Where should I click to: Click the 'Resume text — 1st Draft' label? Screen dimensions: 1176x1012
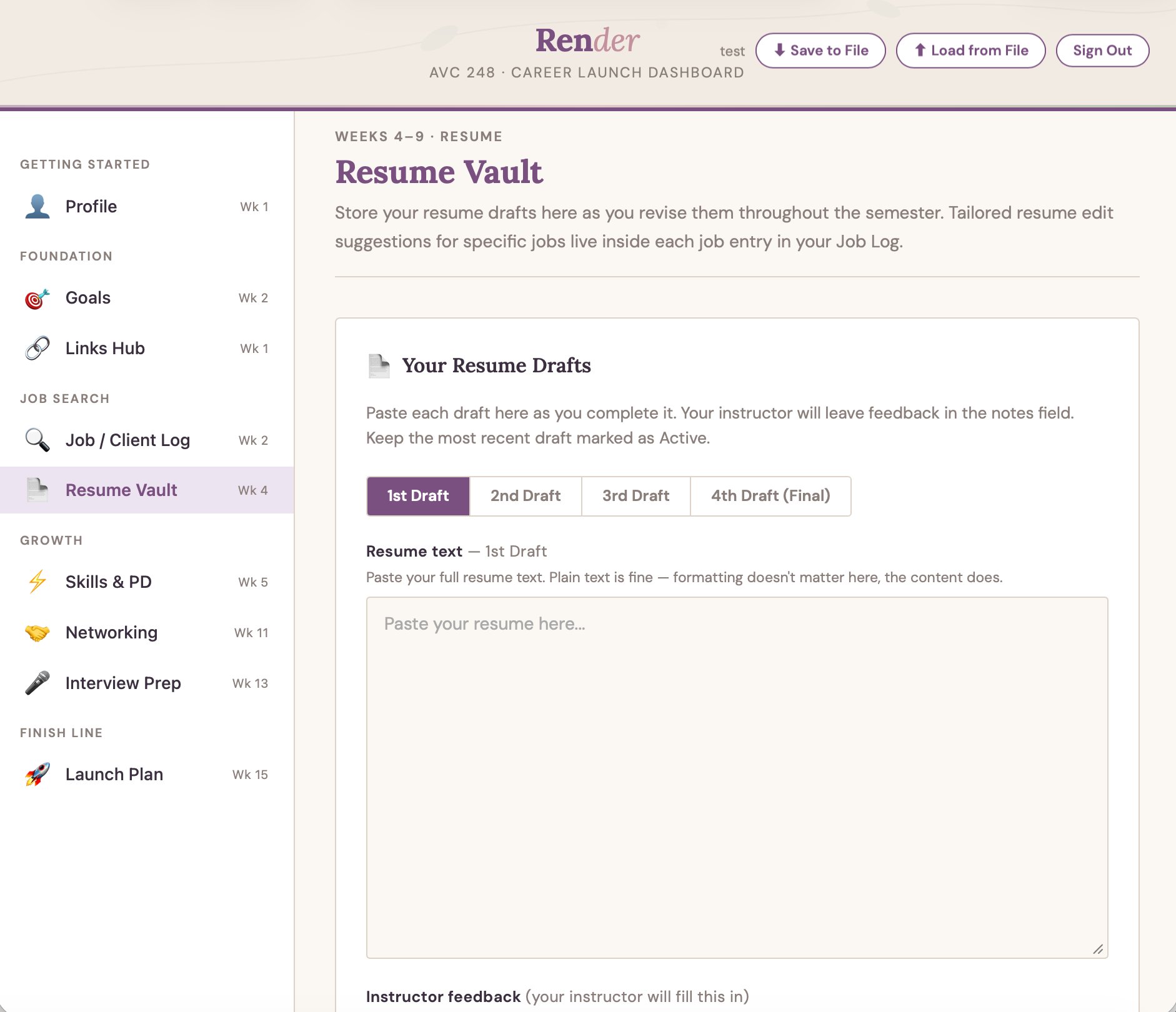[456, 552]
